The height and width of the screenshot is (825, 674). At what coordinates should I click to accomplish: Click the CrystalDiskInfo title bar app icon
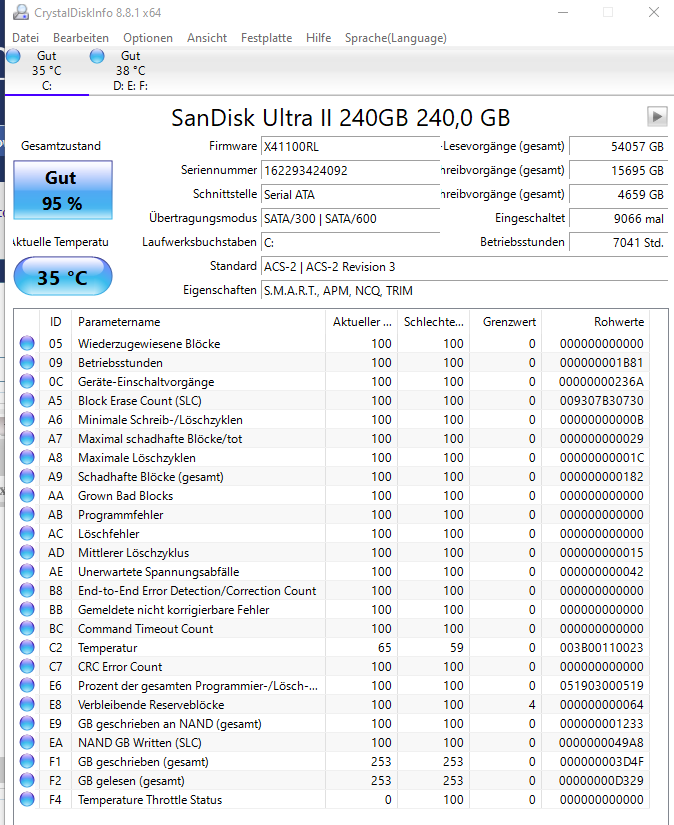(21, 12)
